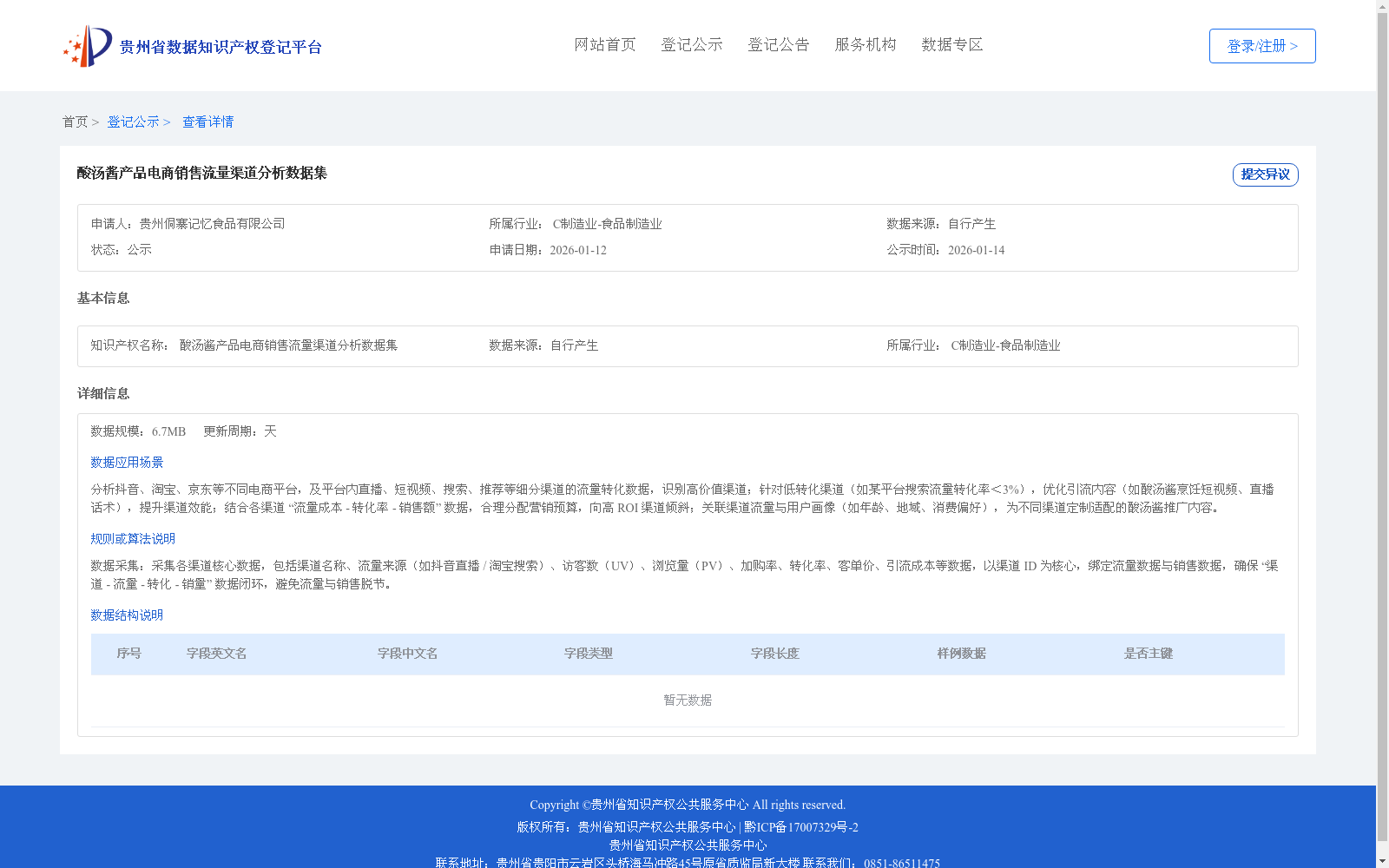Viewport: 1389px width, 868px height.
Task: Click the scrollbar down arrow
Action: [1382, 861]
